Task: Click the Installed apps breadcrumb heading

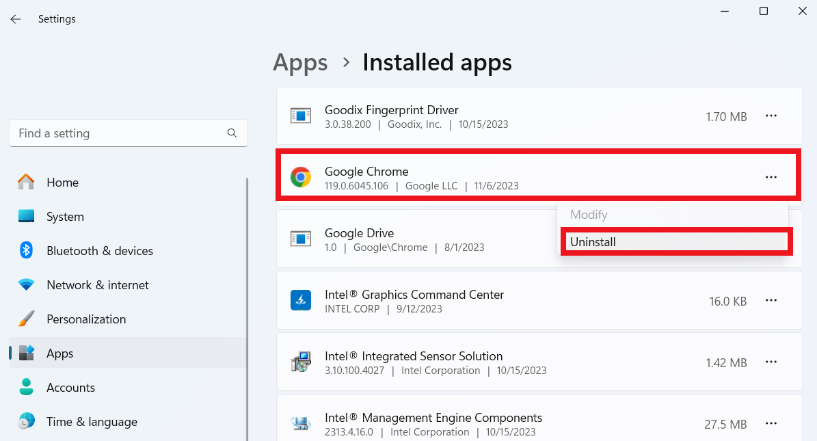Action: click(437, 63)
